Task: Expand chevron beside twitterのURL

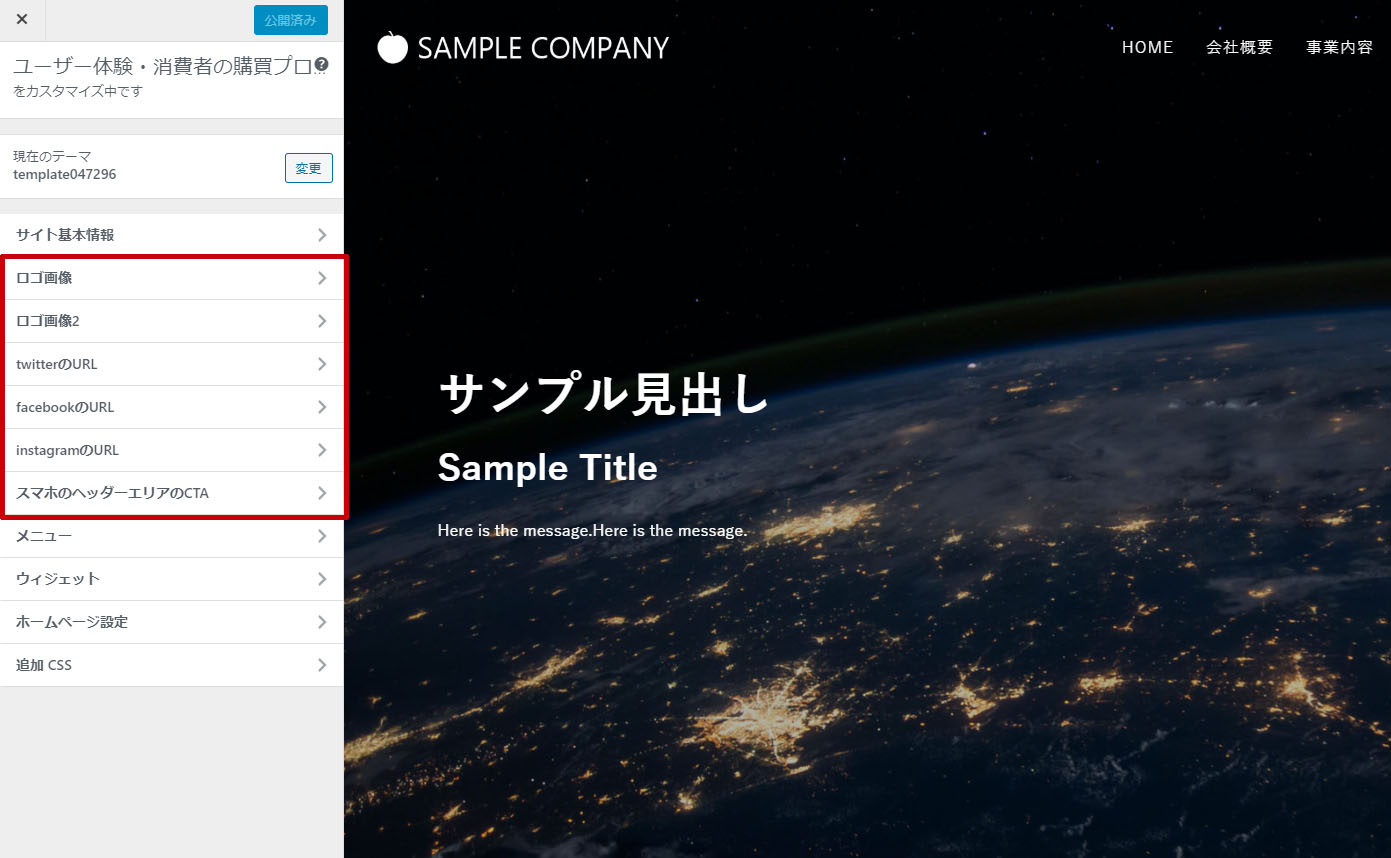Action: click(x=322, y=364)
